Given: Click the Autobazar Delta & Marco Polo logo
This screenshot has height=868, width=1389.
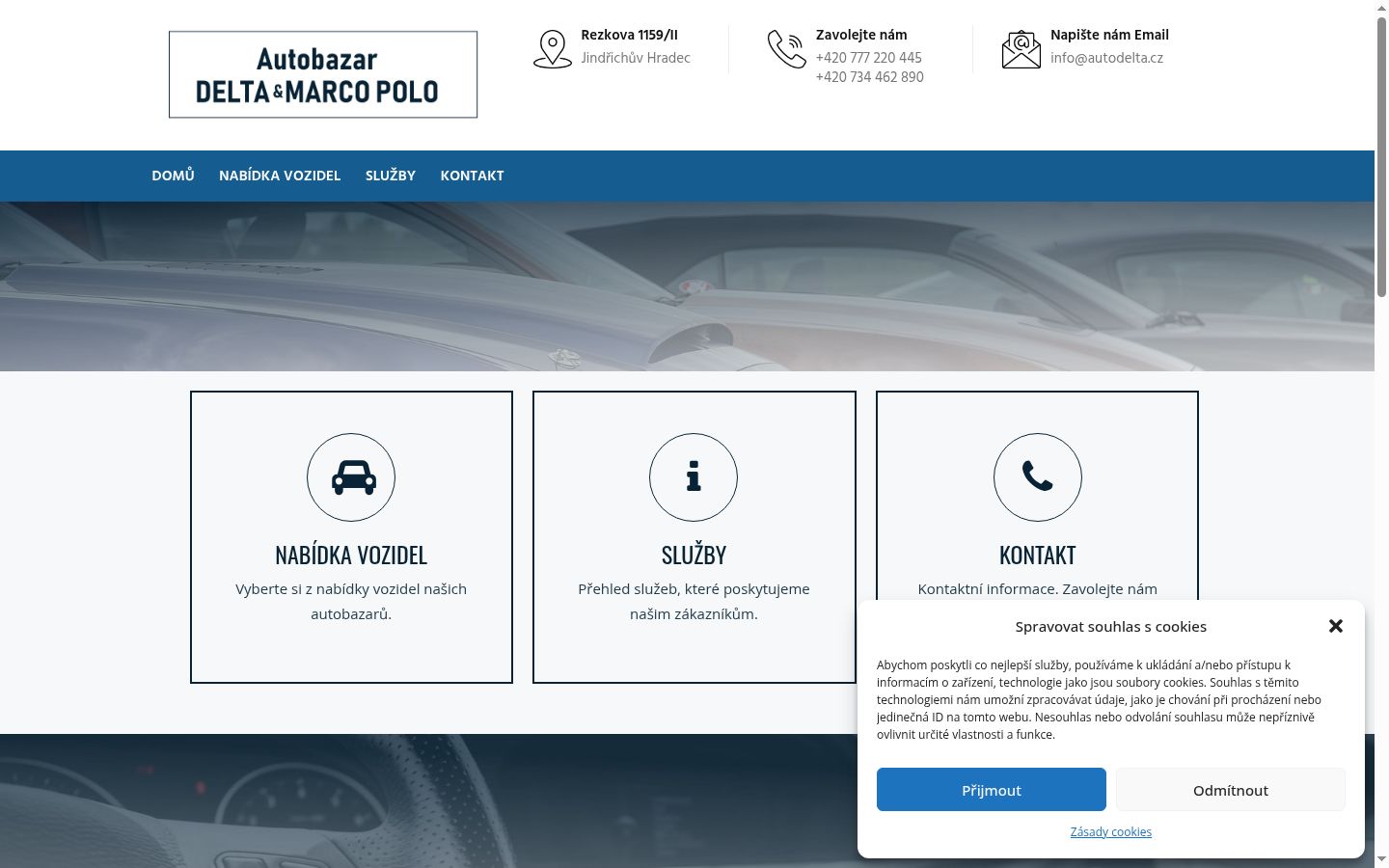Looking at the screenshot, I should tap(323, 74).
